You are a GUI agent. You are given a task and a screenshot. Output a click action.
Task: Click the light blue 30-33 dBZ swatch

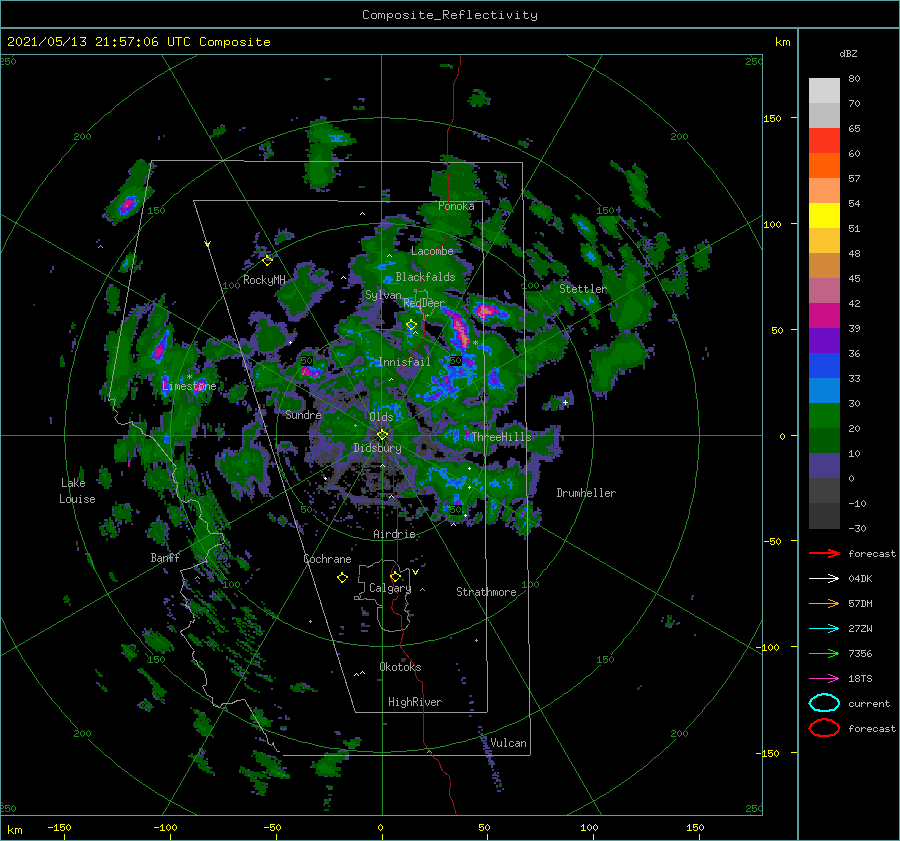[x=824, y=390]
